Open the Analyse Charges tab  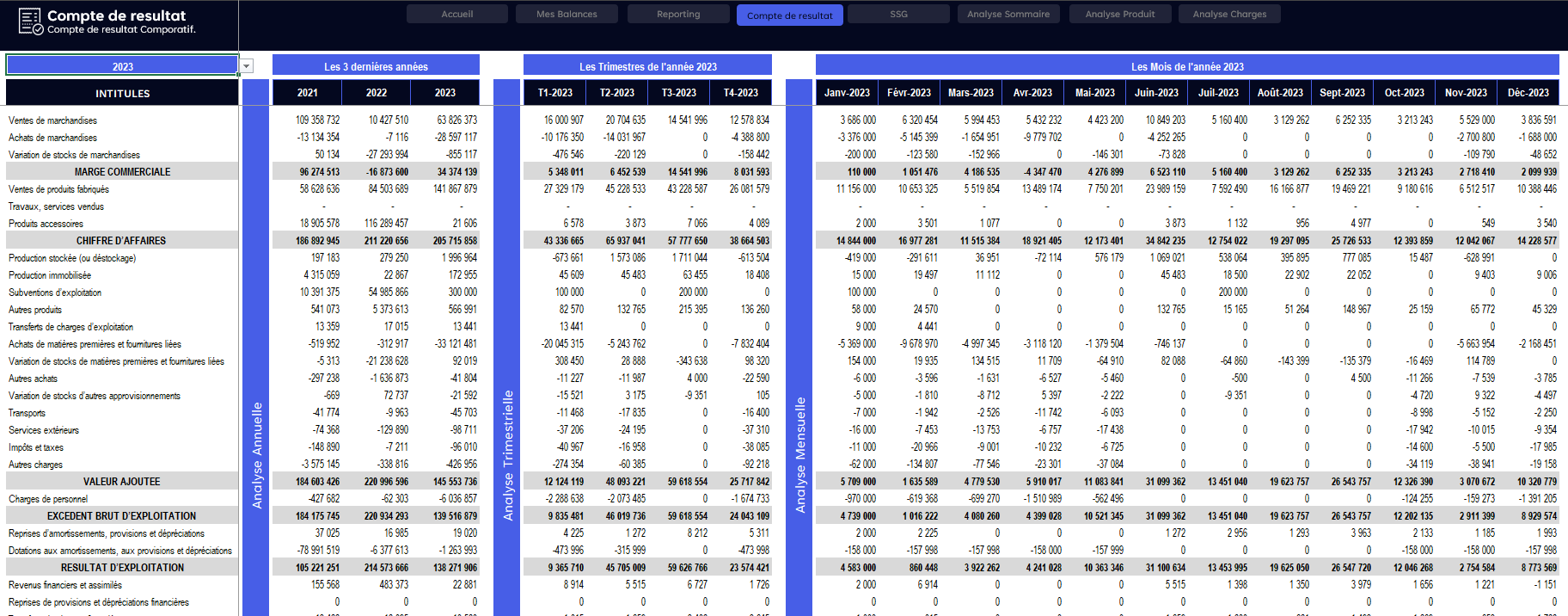pyautogui.click(x=1229, y=14)
